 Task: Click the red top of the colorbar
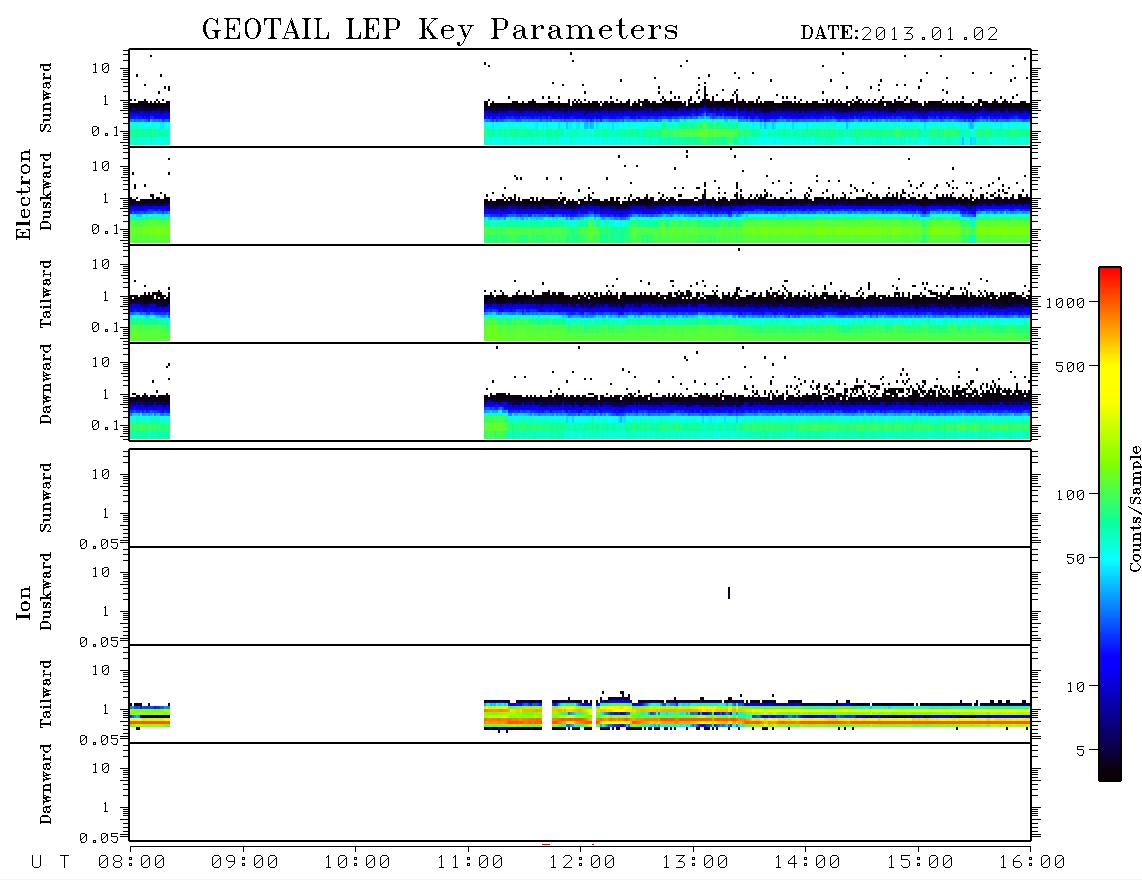(x=1110, y=273)
